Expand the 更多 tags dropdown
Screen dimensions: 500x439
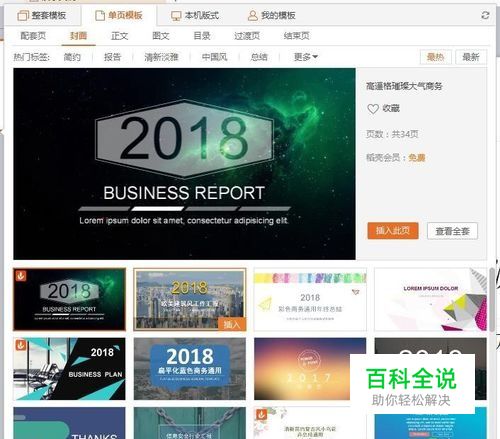click(305, 57)
